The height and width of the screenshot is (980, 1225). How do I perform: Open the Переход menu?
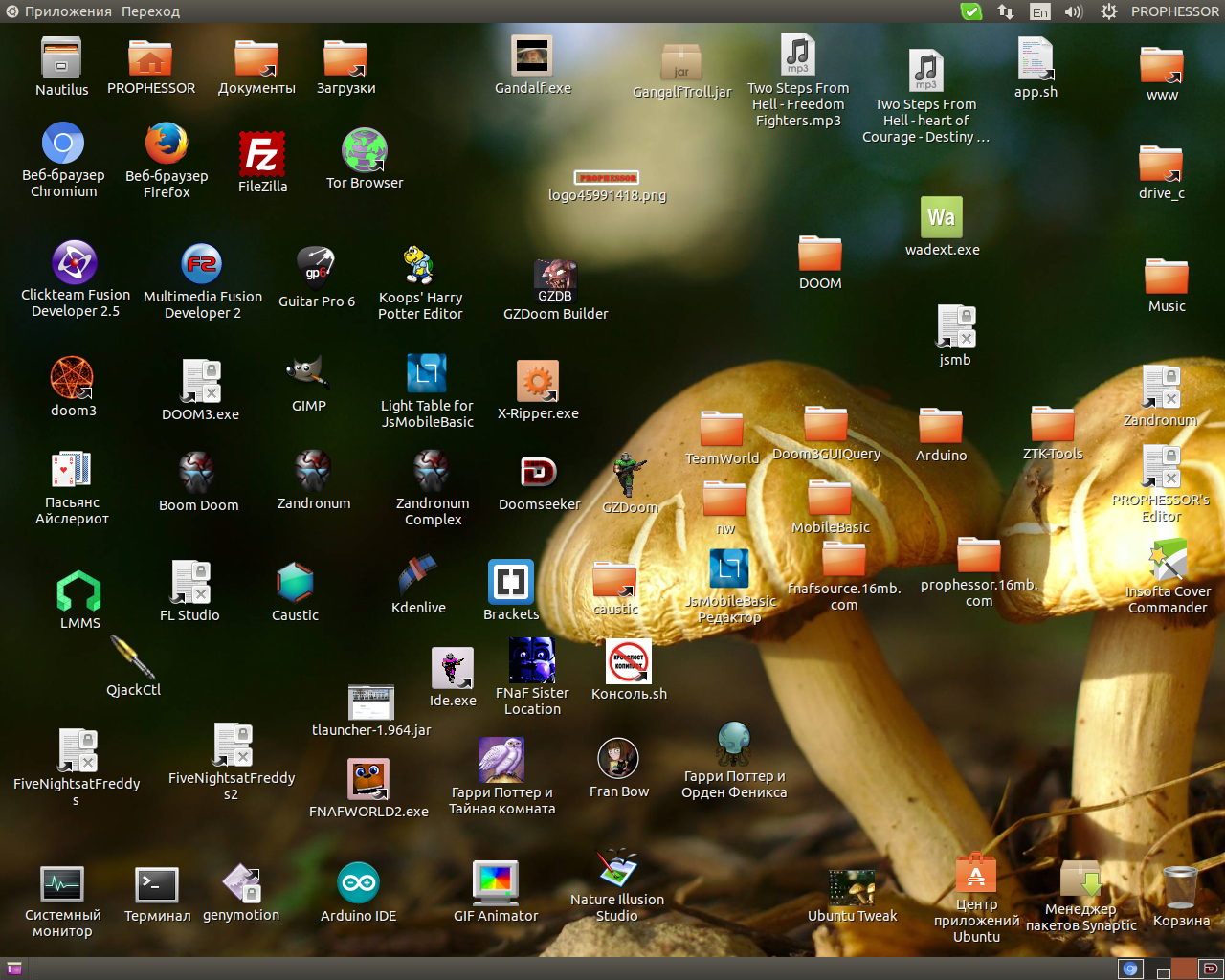point(150,11)
